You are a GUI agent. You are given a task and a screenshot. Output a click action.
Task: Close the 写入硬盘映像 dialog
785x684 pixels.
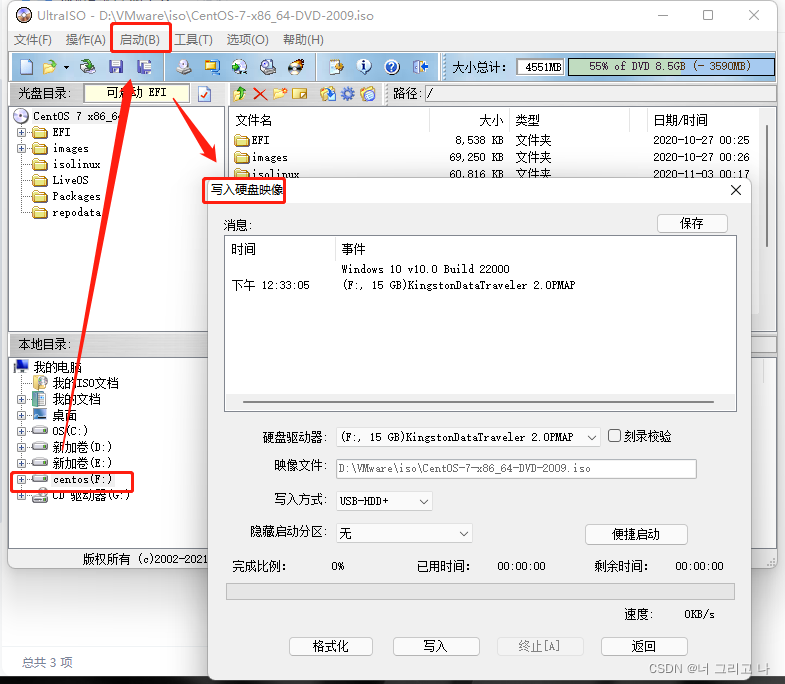click(x=735, y=190)
